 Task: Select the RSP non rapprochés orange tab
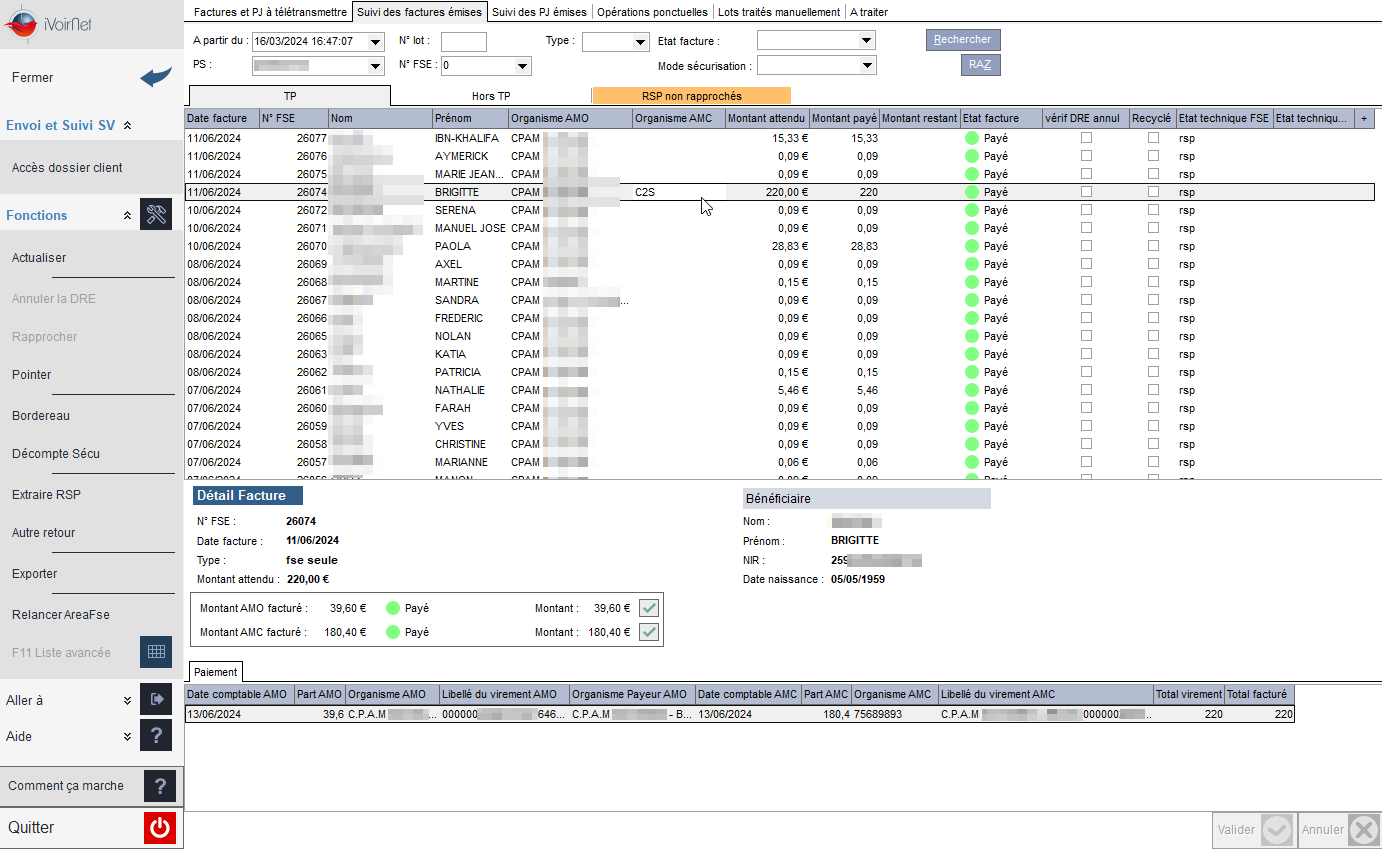pos(692,96)
